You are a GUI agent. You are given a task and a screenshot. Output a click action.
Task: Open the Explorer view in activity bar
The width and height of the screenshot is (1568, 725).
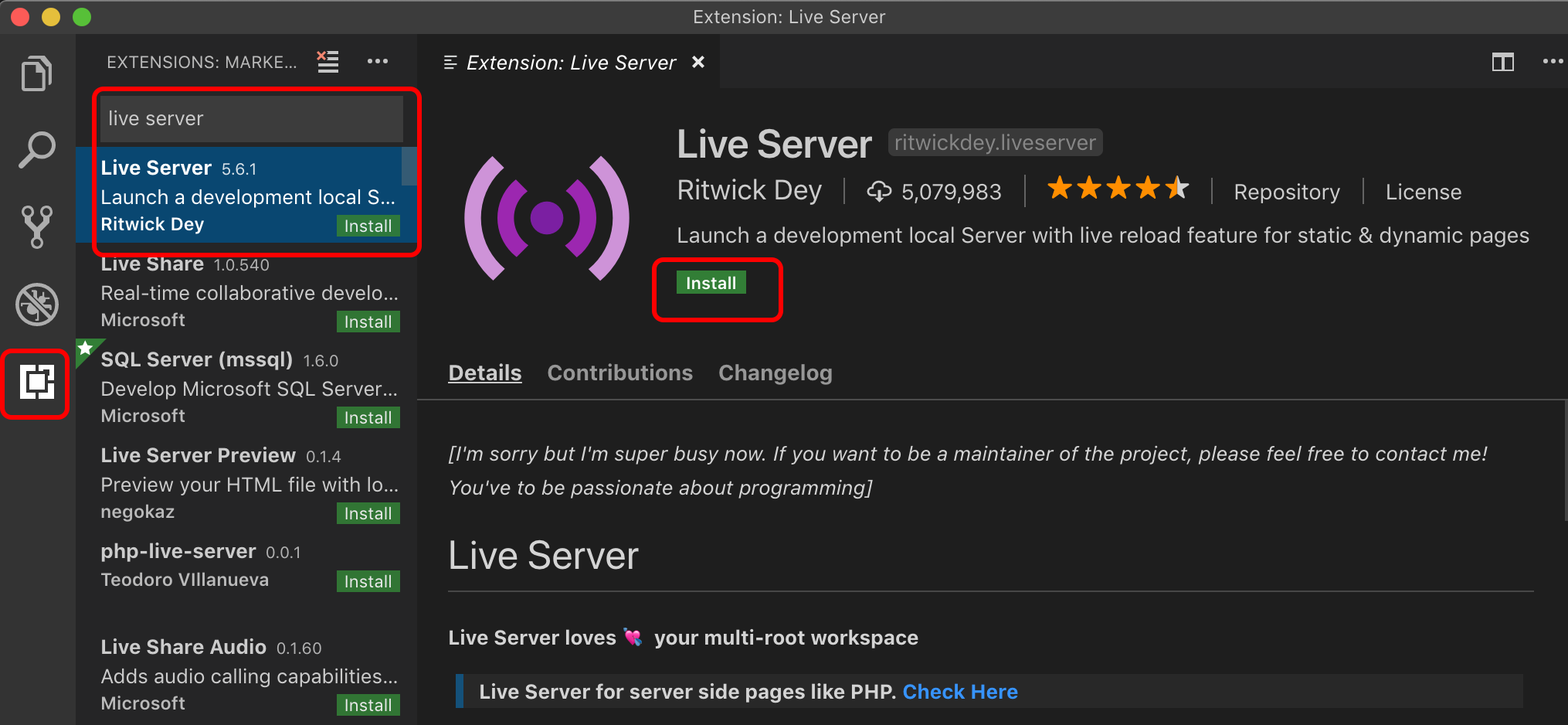[36, 73]
